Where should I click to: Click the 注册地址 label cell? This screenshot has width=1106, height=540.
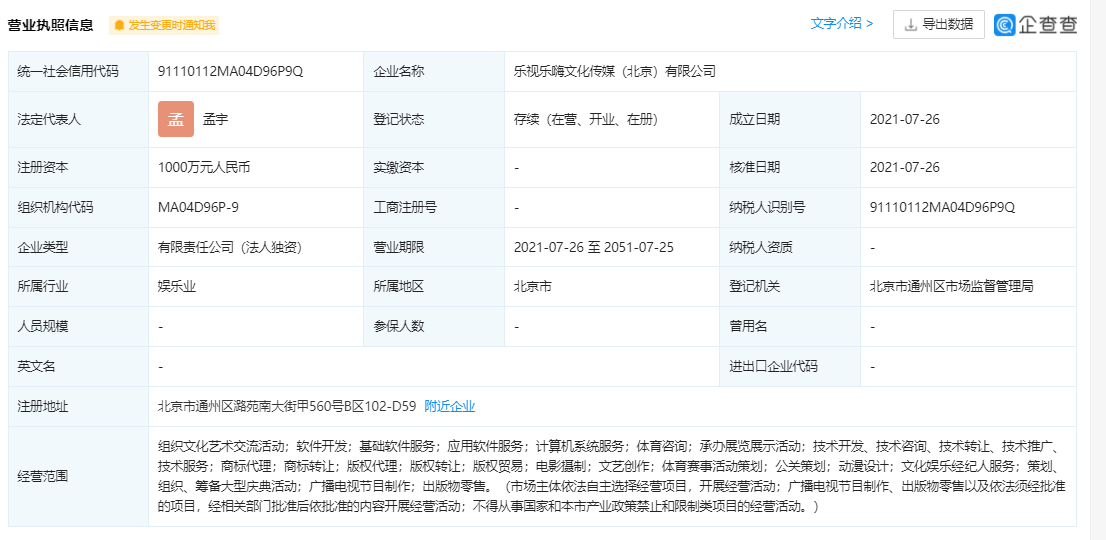tap(78, 406)
